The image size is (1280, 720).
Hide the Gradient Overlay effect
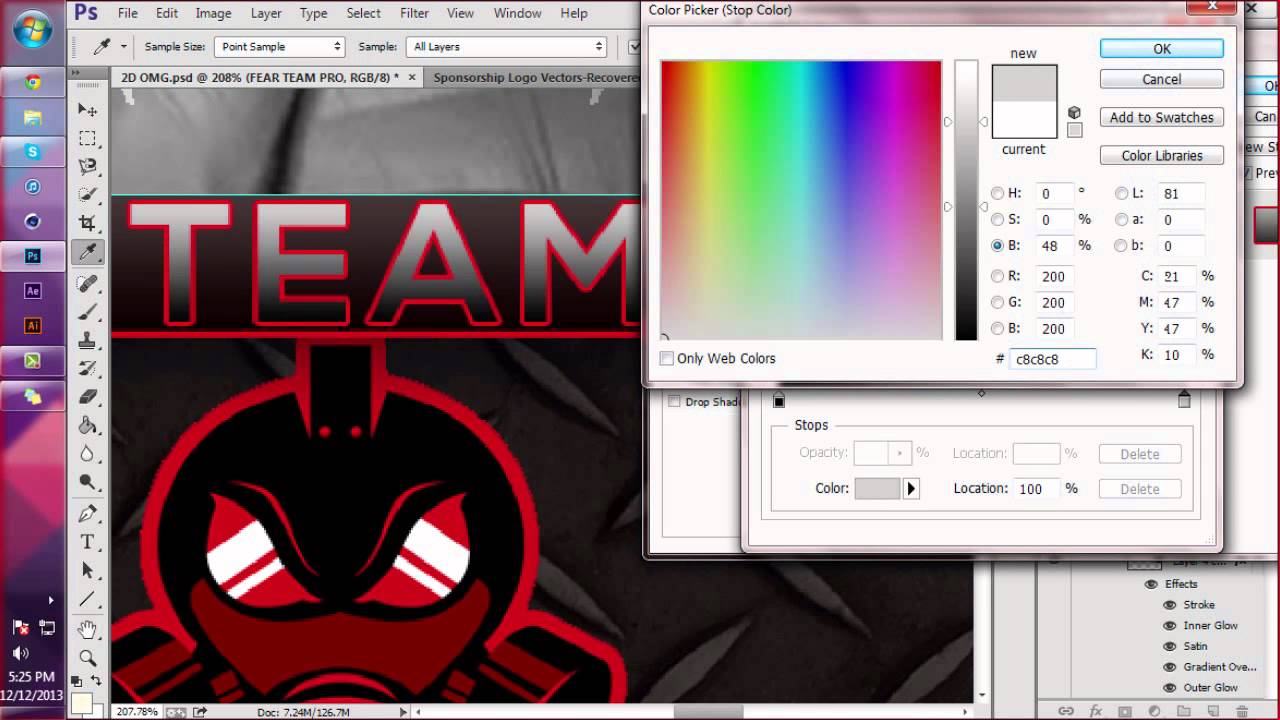pyautogui.click(x=1169, y=667)
